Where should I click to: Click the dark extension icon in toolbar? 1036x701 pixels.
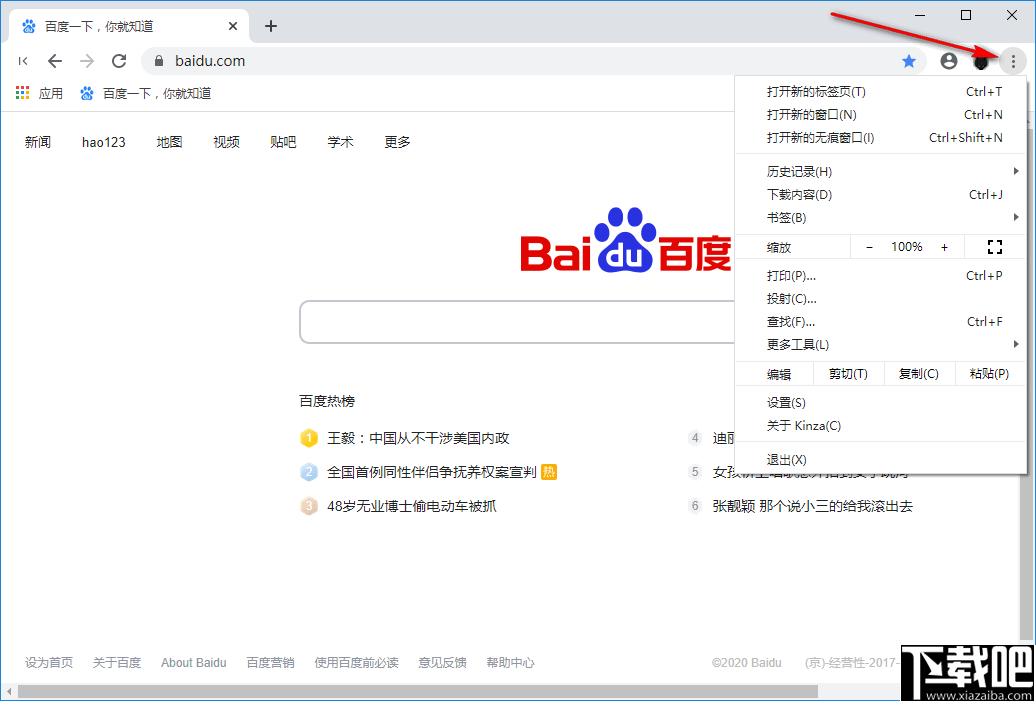(981, 61)
